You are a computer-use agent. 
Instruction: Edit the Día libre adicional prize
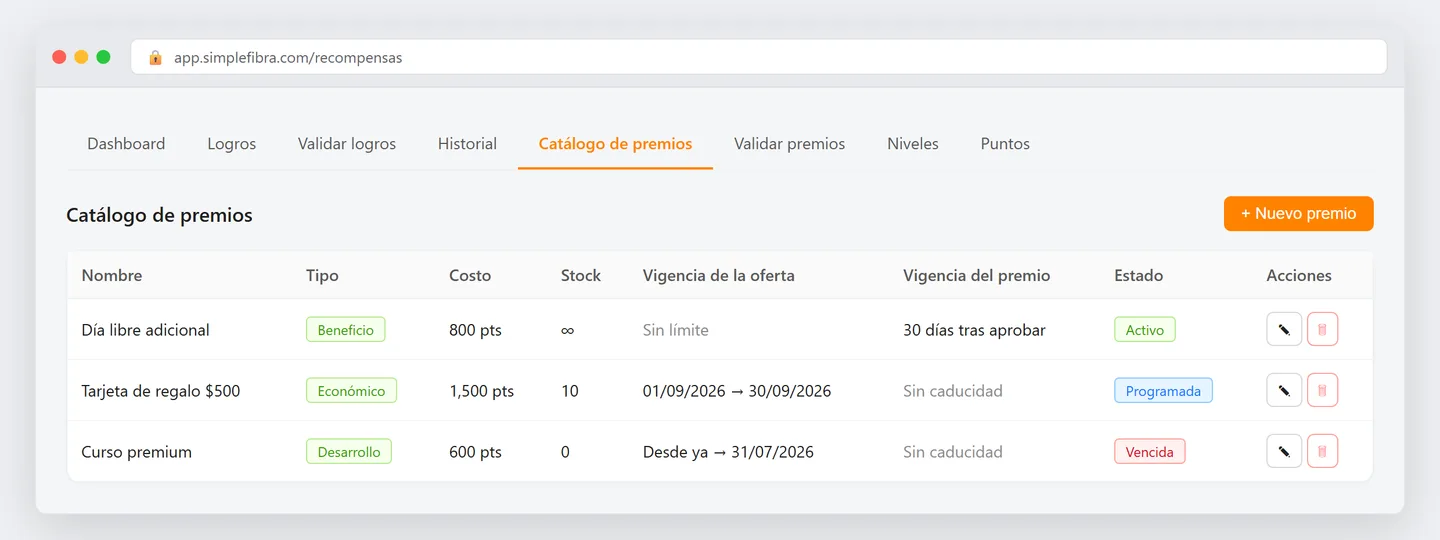click(1284, 329)
